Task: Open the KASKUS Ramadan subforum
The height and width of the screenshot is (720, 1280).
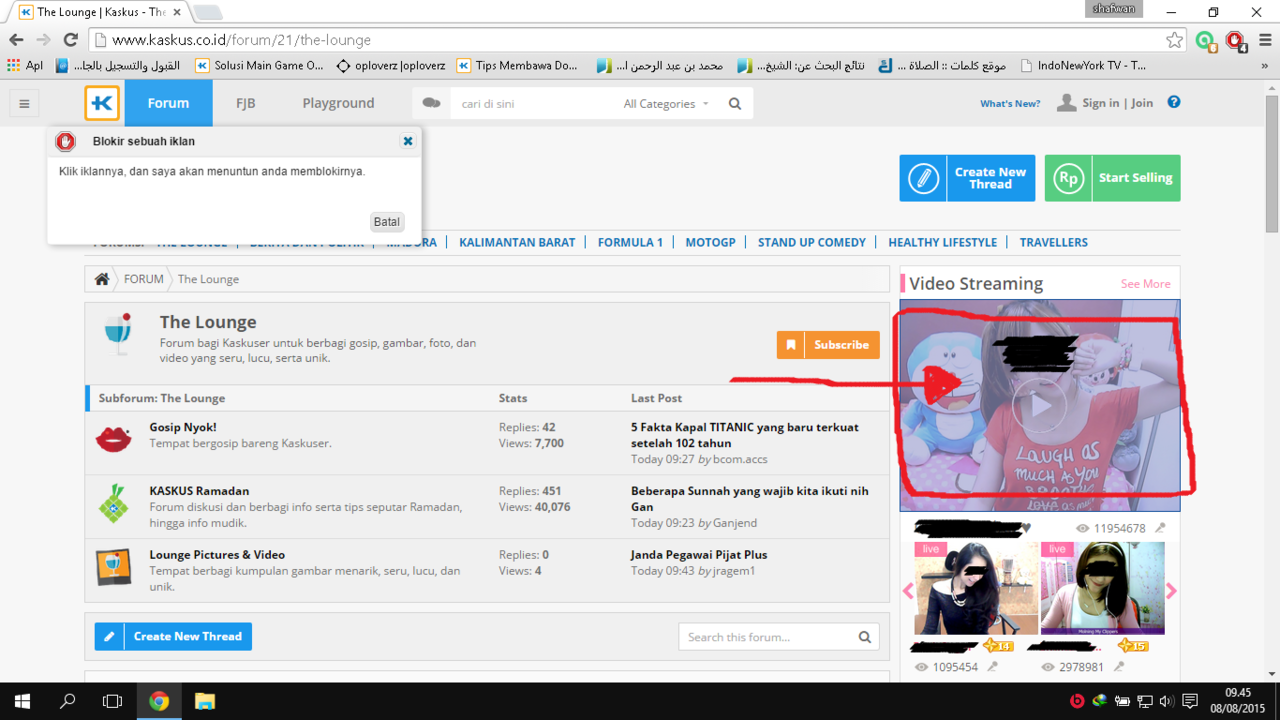Action: point(199,491)
